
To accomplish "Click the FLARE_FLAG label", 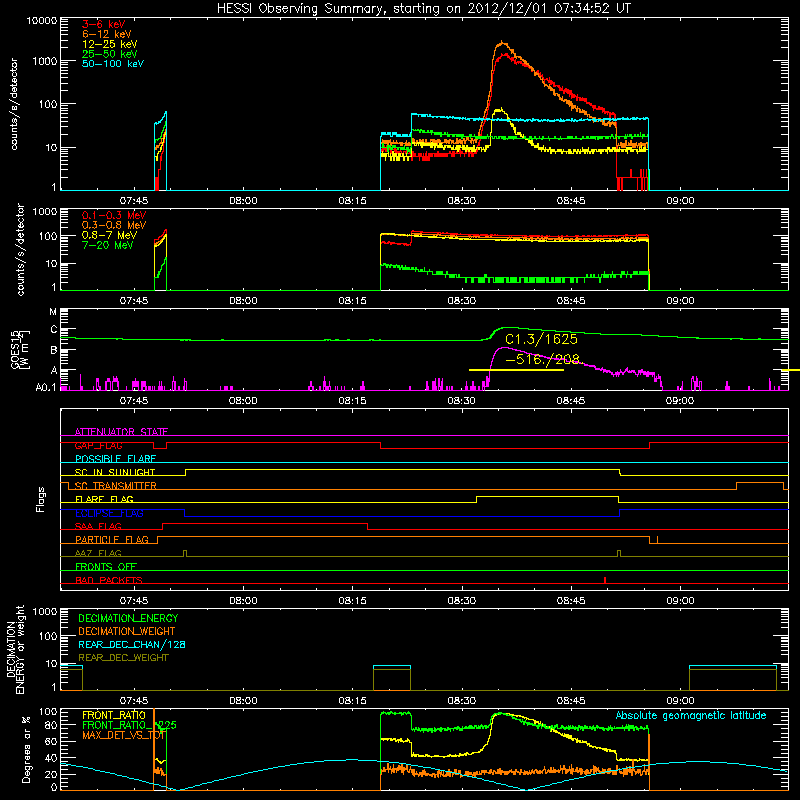I will [x=104, y=499].
